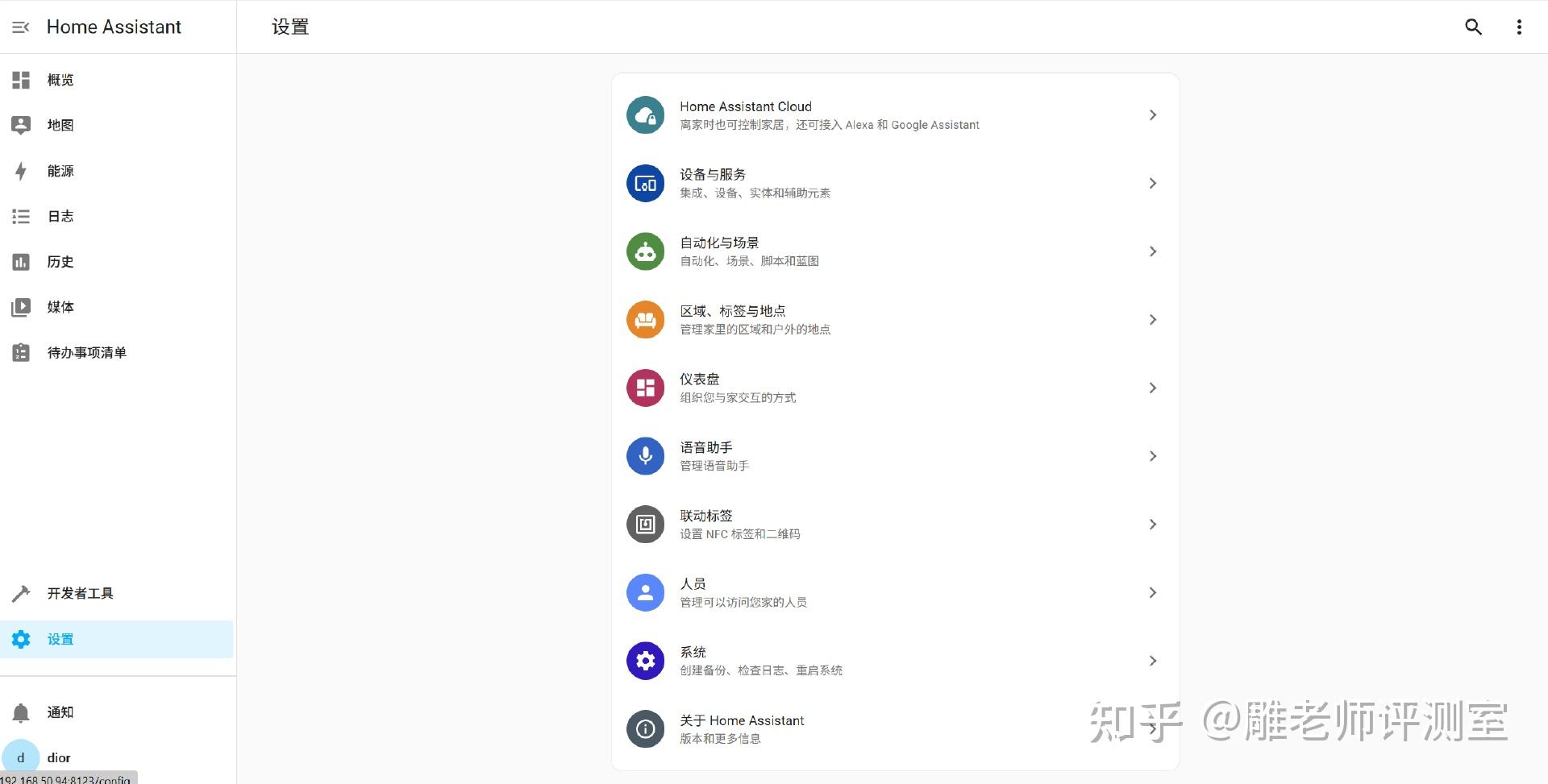This screenshot has width=1548, height=784.
Task: Click the 区域、标签与地点 sofa icon
Action: pos(645,320)
